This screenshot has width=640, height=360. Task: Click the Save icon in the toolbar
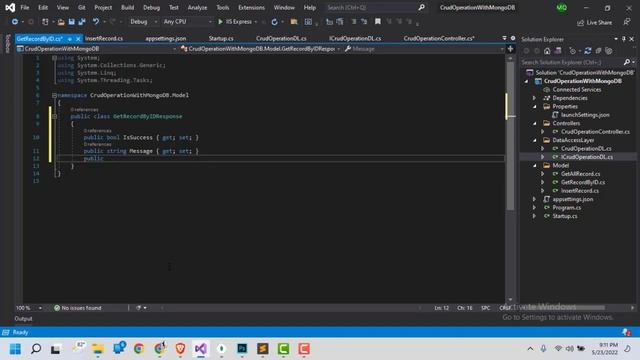(x=71, y=22)
